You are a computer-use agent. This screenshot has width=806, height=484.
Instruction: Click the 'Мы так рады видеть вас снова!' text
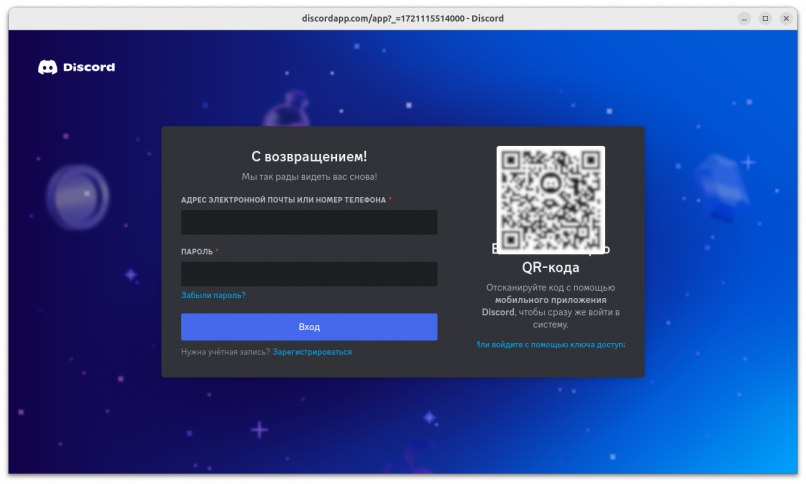click(309, 177)
